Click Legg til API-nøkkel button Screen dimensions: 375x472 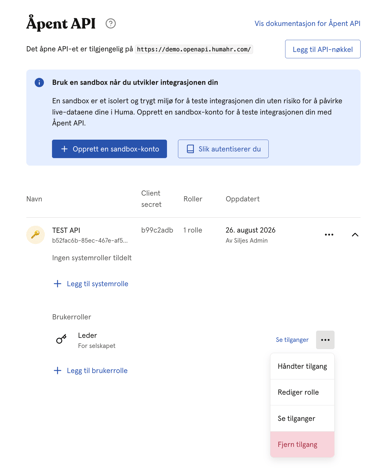click(323, 49)
